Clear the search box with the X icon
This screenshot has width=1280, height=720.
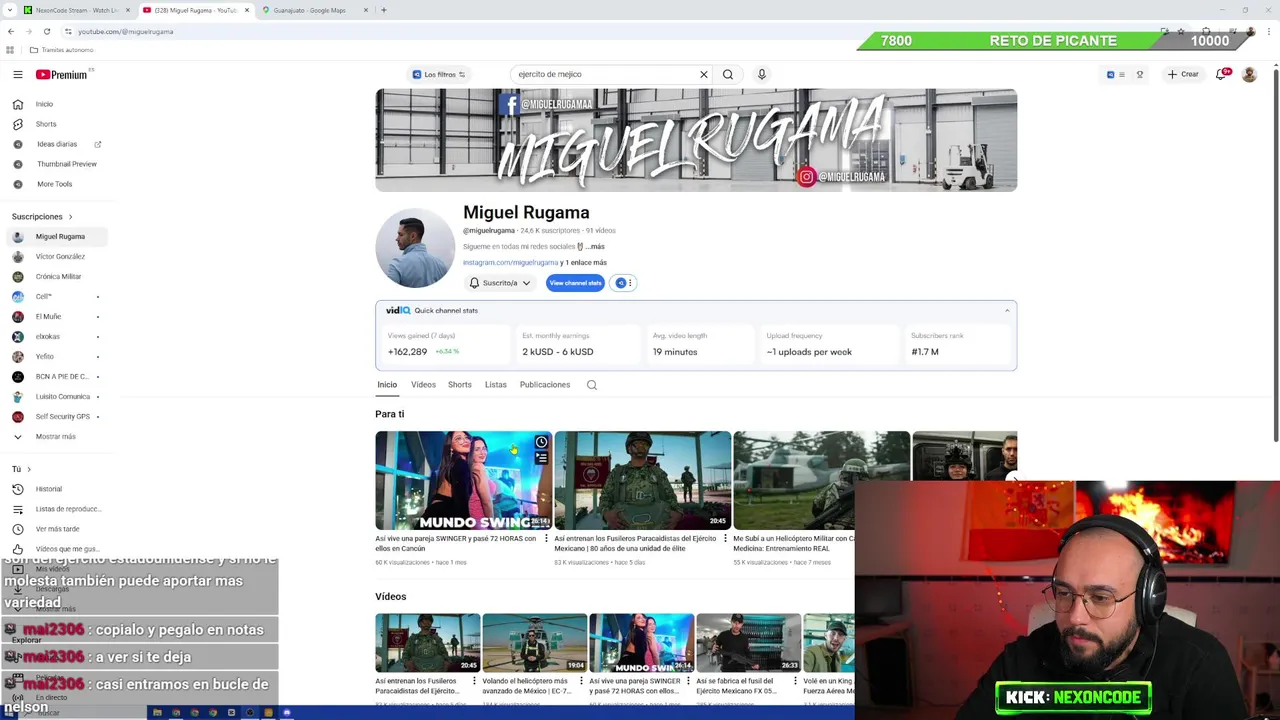(704, 74)
